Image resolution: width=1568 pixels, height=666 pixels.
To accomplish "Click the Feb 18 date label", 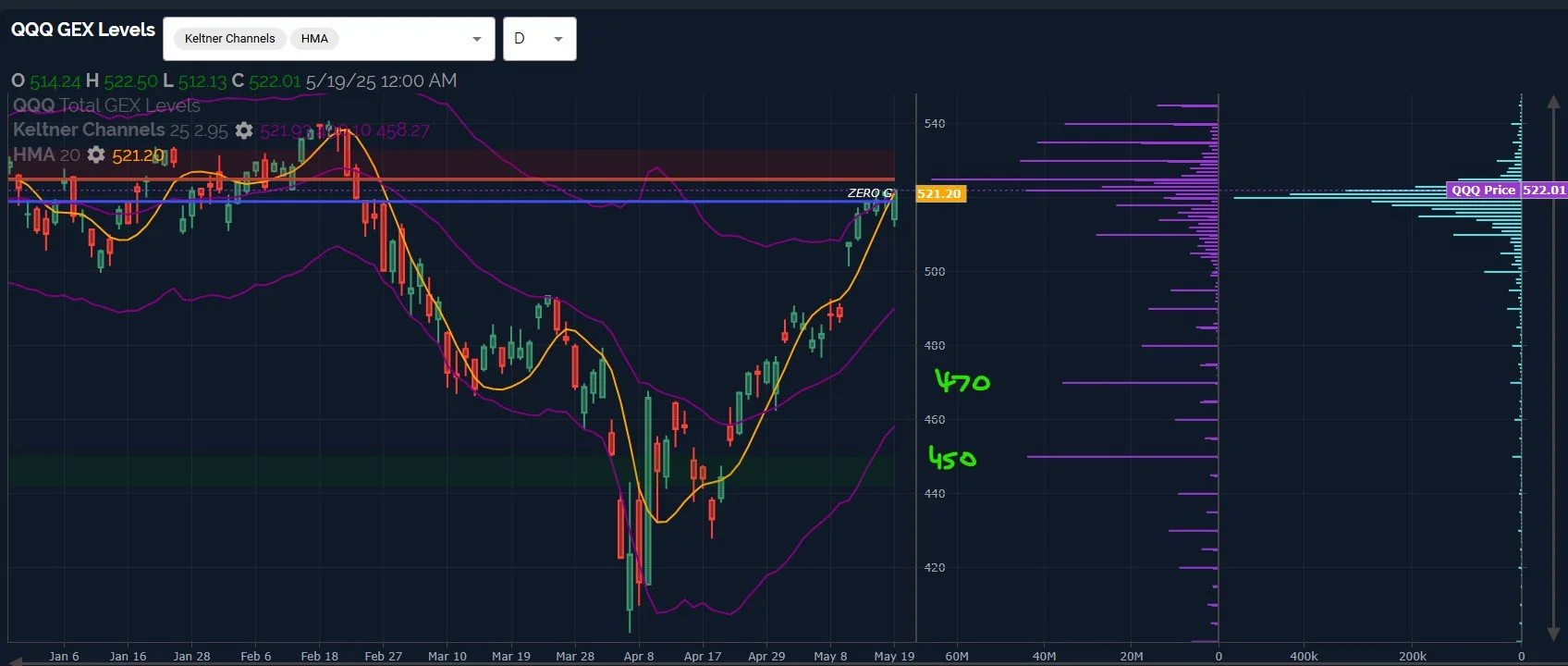I will [x=320, y=656].
